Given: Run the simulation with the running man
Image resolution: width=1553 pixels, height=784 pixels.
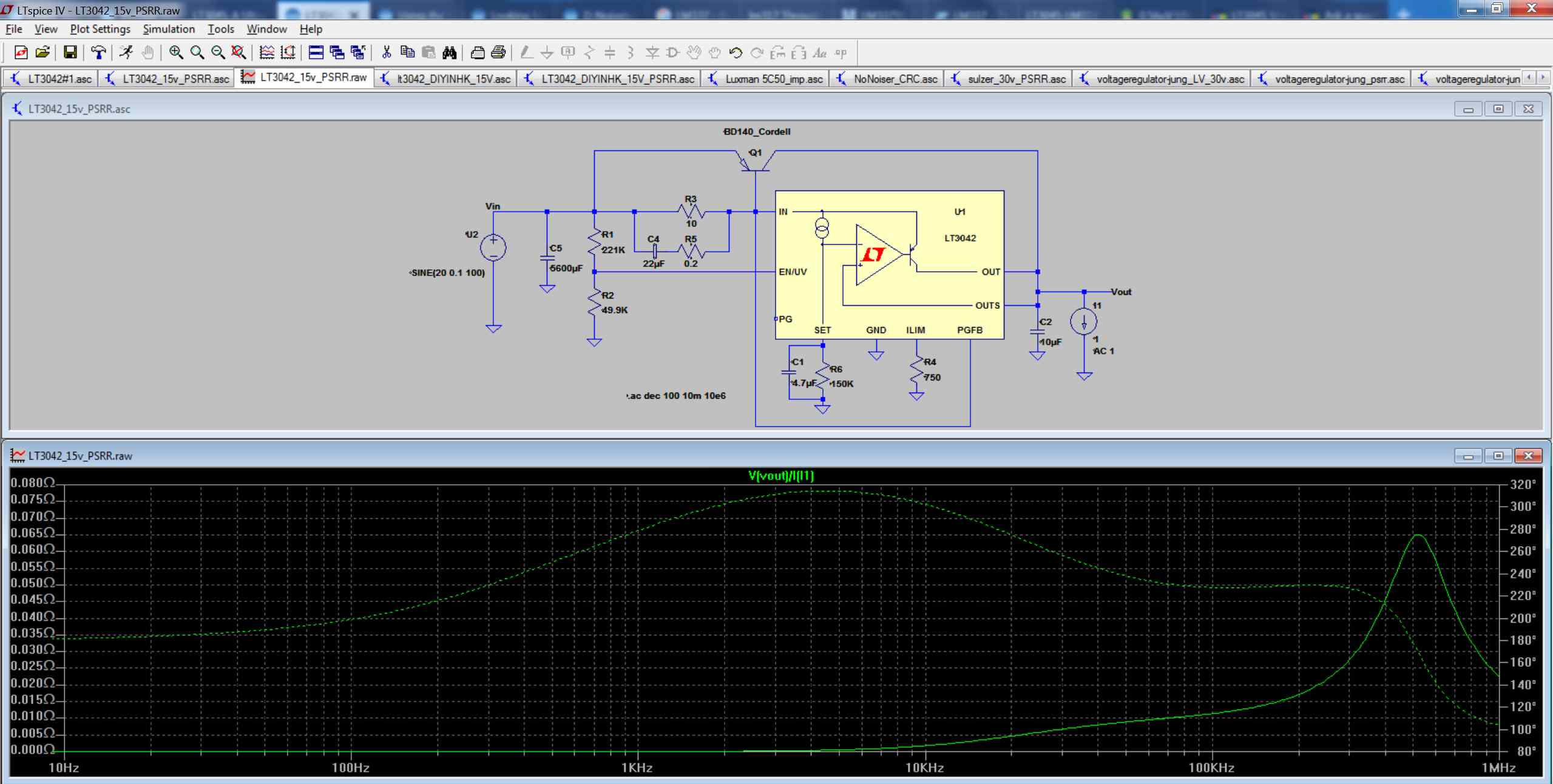Looking at the screenshot, I should [x=126, y=53].
